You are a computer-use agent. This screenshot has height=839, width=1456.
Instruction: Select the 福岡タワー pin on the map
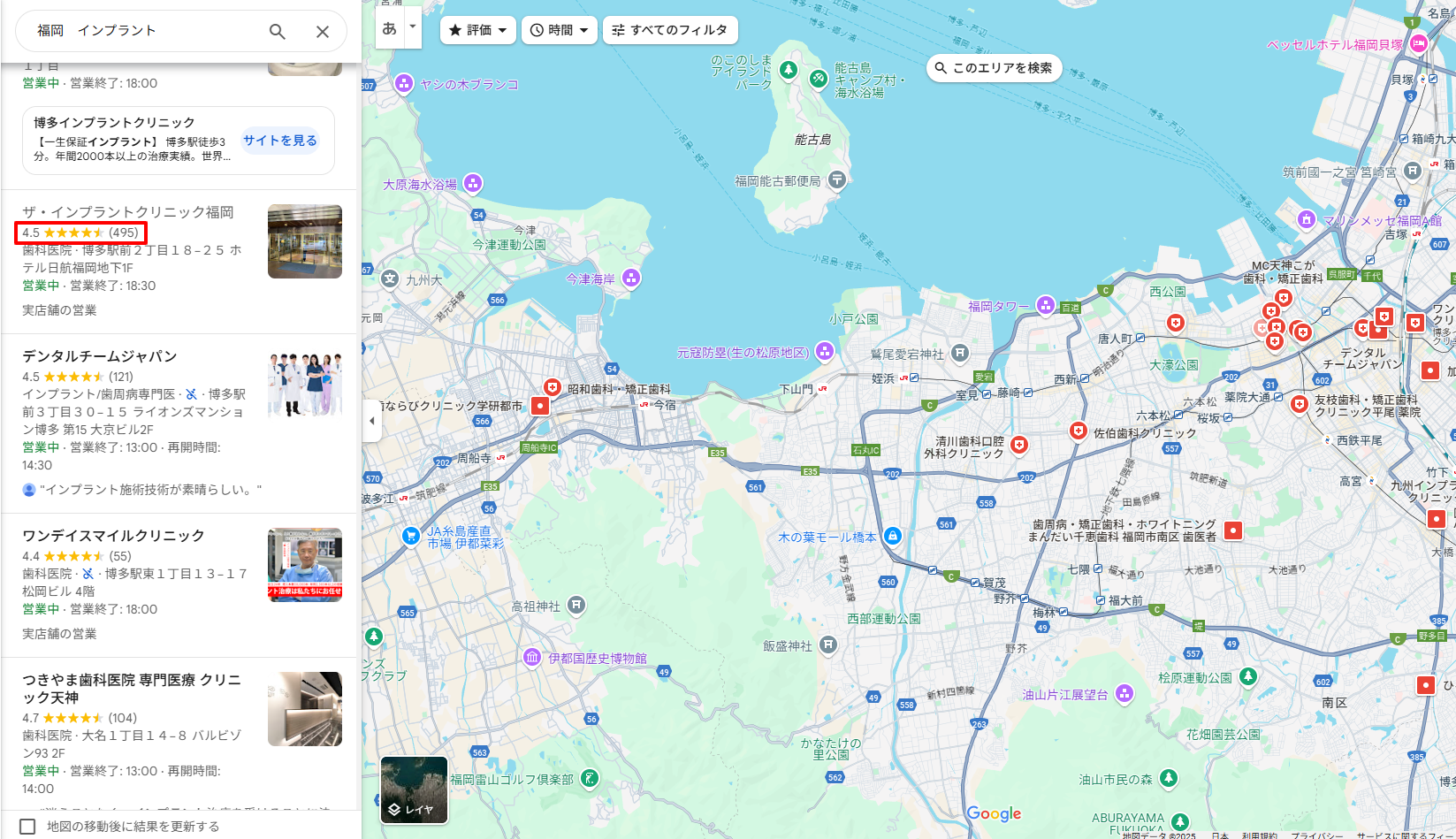point(1047,304)
